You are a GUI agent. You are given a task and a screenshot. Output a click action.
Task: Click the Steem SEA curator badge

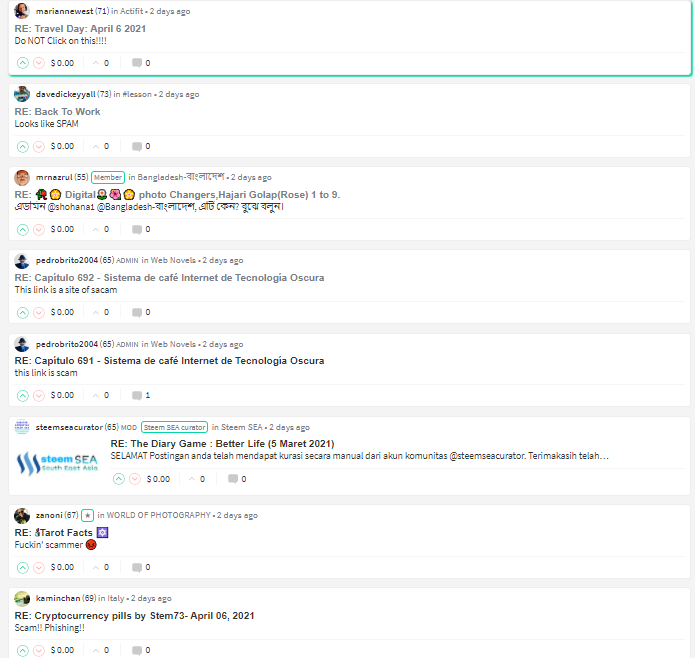[174, 427]
